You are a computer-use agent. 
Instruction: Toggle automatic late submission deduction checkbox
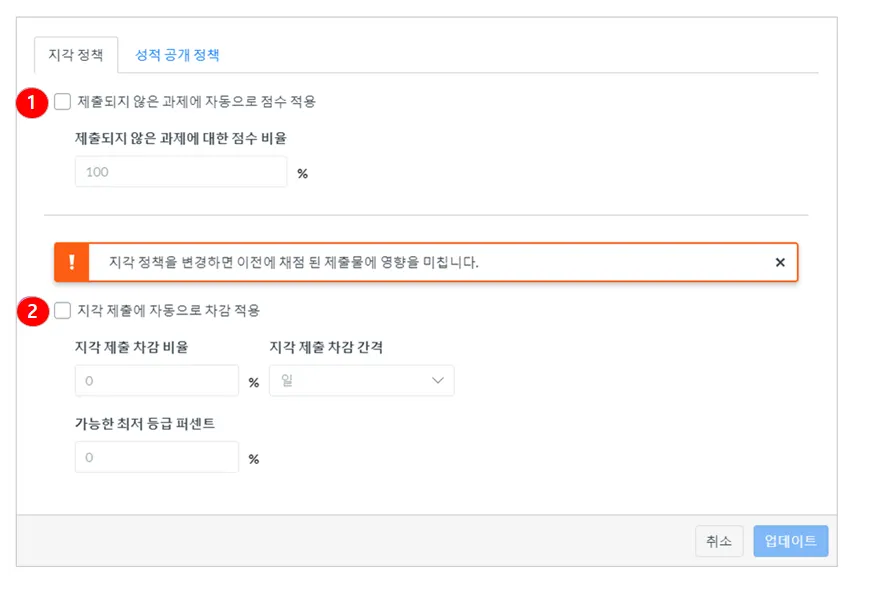click(x=63, y=310)
